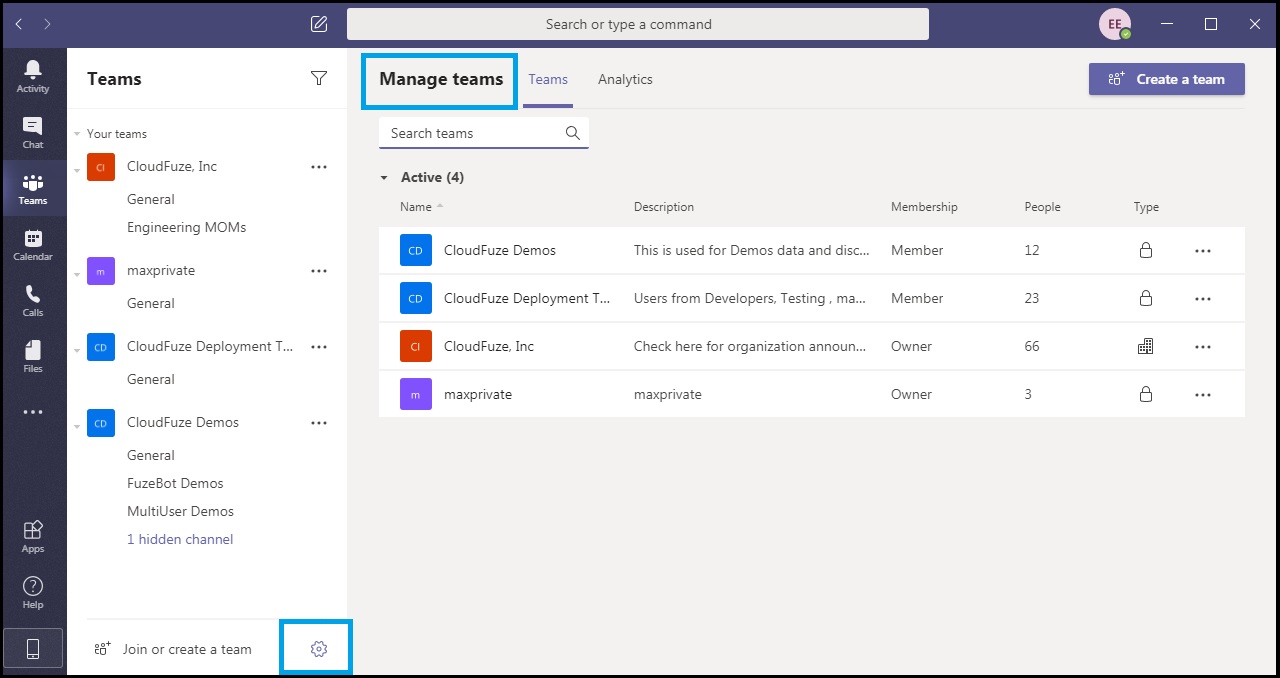The image size is (1280, 678).
Task: Collapse the Active (4) group
Action: click(x=384, y=178)
